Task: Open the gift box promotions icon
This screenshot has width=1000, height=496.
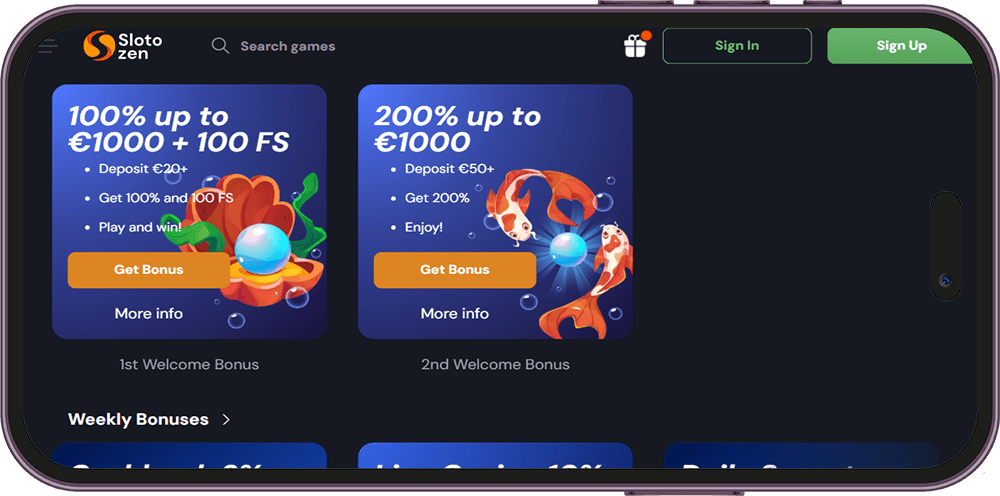Action: (x=636, y=45)
